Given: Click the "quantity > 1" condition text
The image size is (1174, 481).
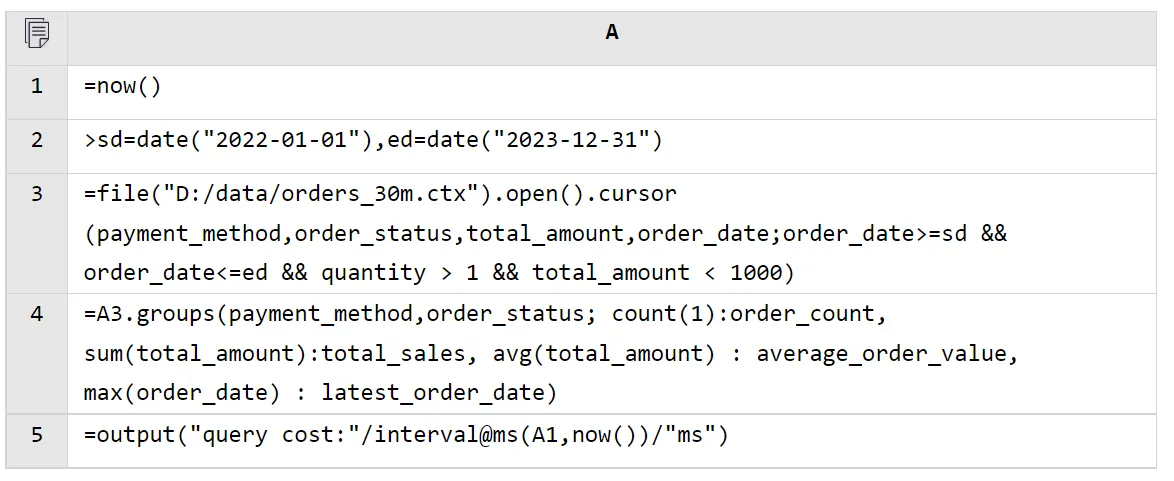Looking at the screenshot, I should 387,273.
